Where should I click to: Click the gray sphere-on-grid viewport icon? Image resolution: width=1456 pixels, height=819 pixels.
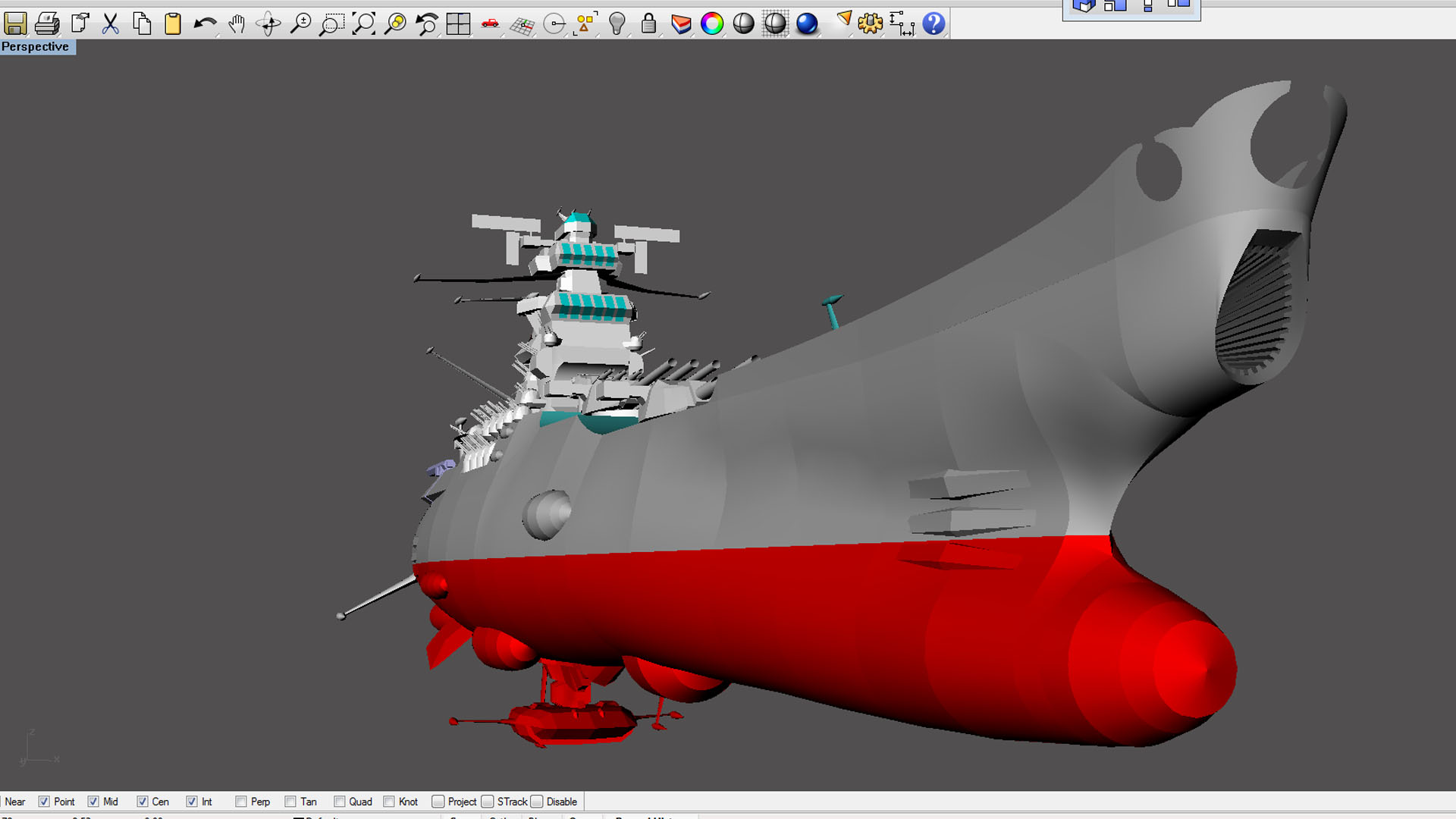[775, 24]
